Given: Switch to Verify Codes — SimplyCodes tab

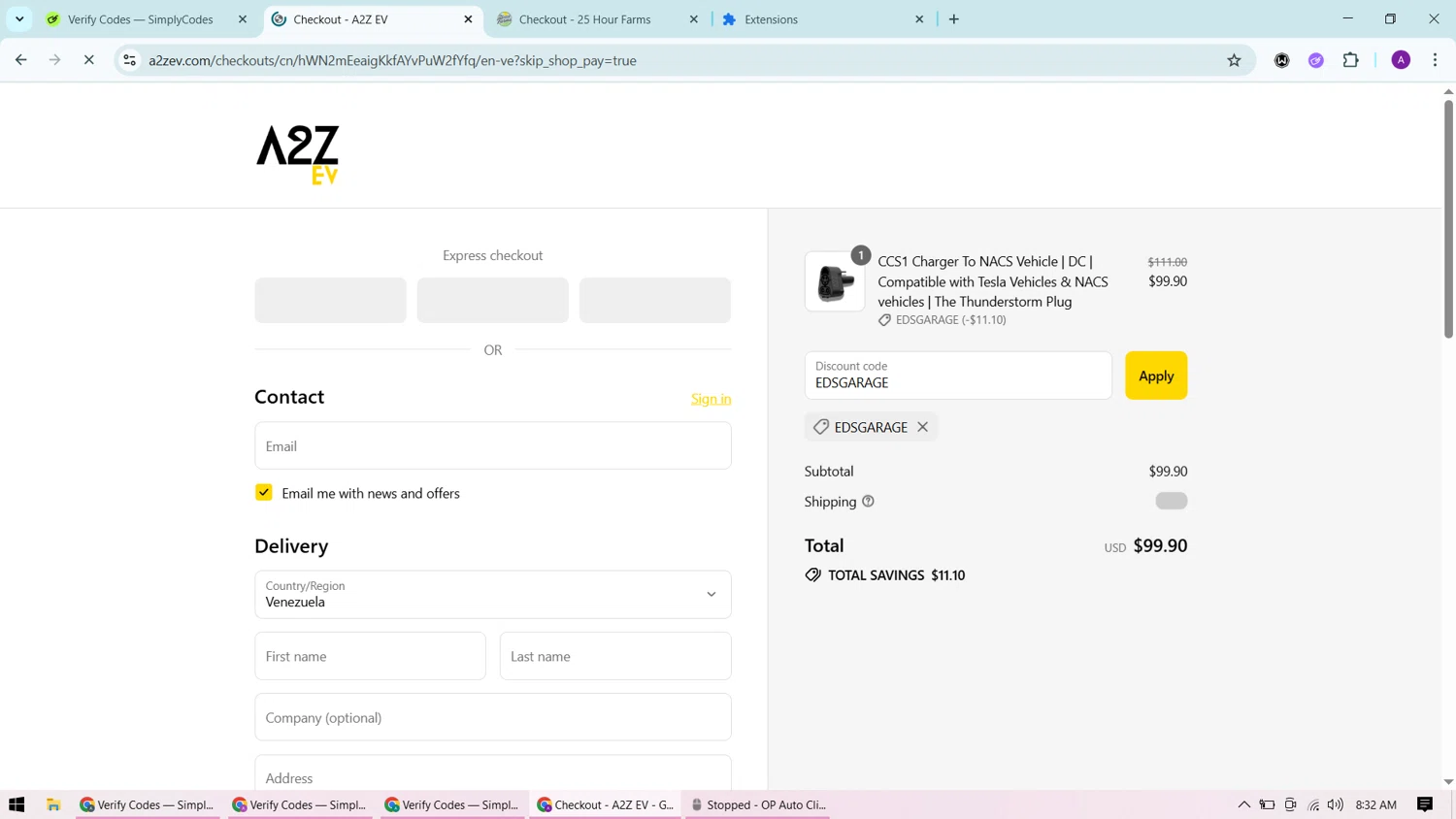Looking at the screenshot, I should [141, 19].
